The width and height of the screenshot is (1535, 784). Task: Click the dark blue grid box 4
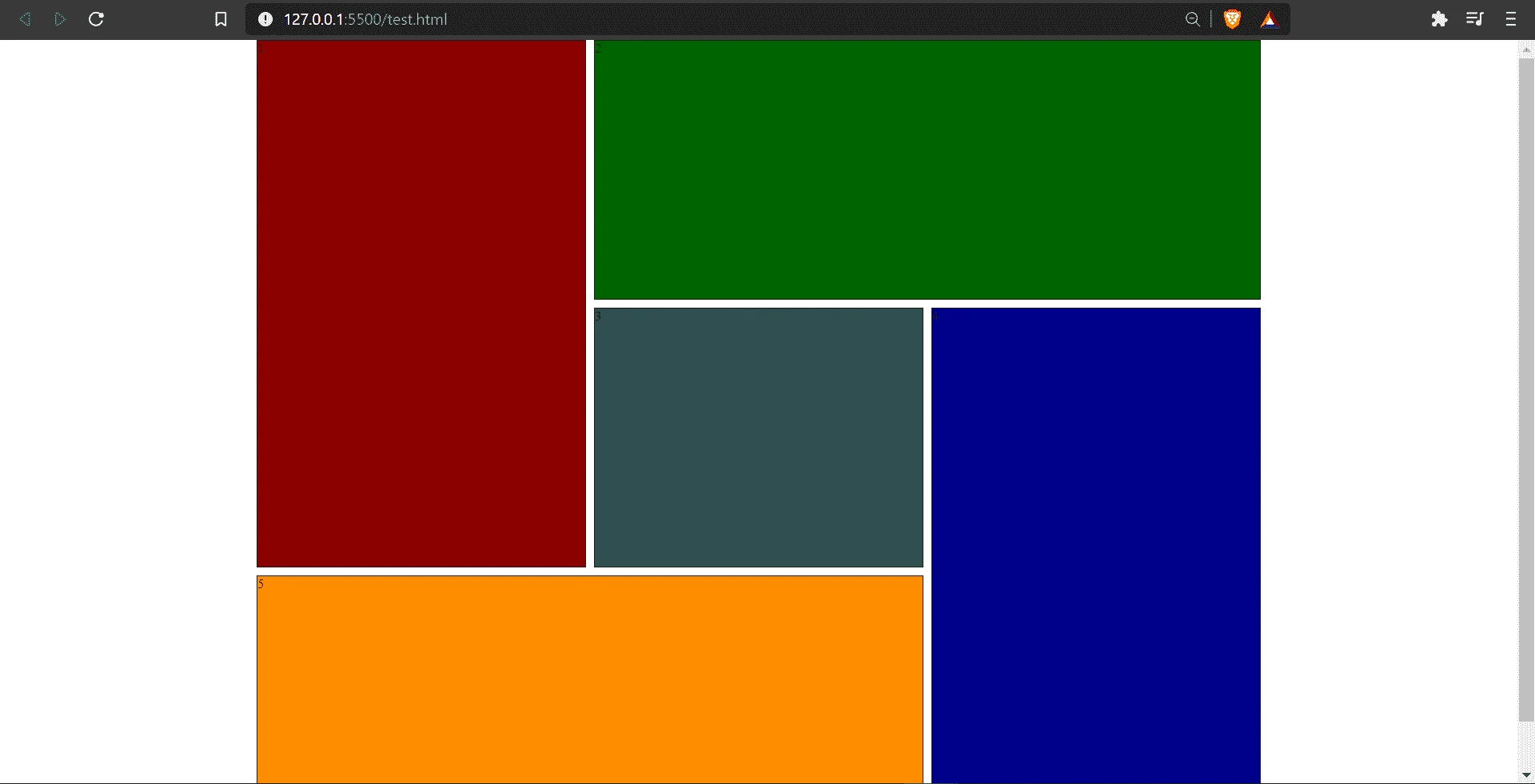point(1096,546)
